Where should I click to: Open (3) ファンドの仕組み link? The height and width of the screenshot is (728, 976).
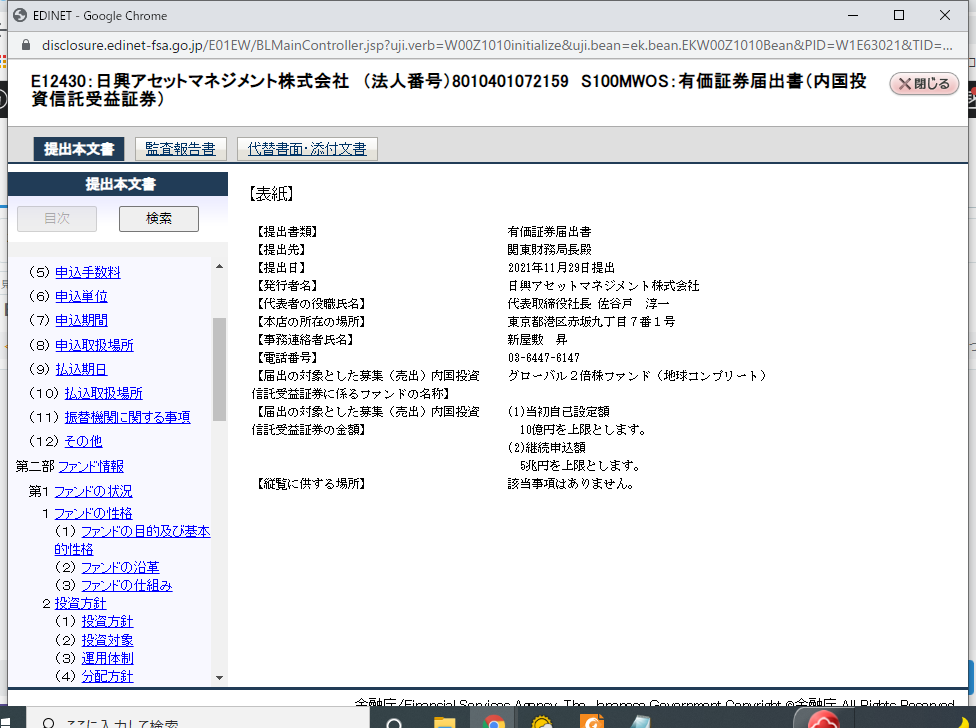tap(127, 586)
